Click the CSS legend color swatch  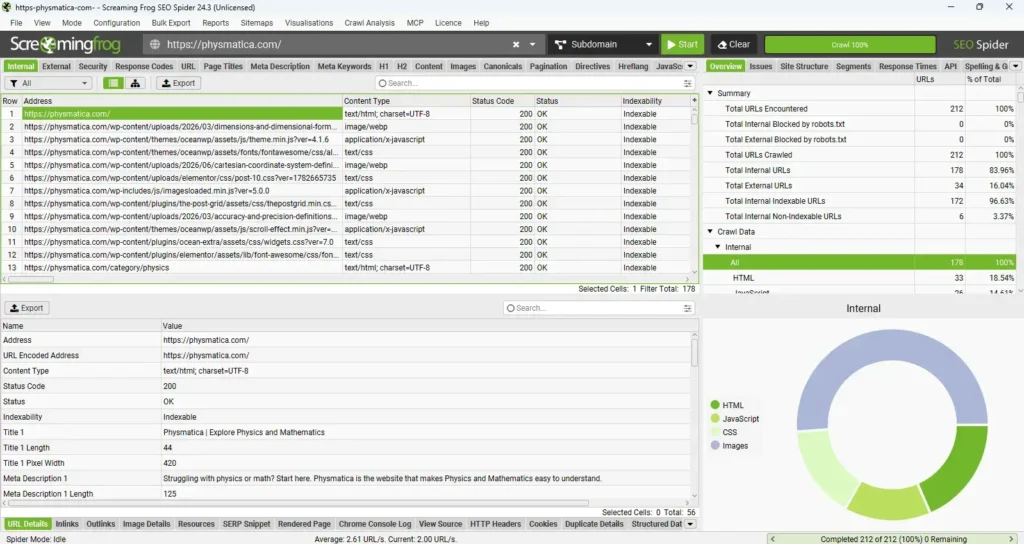[x=715, y=432]
